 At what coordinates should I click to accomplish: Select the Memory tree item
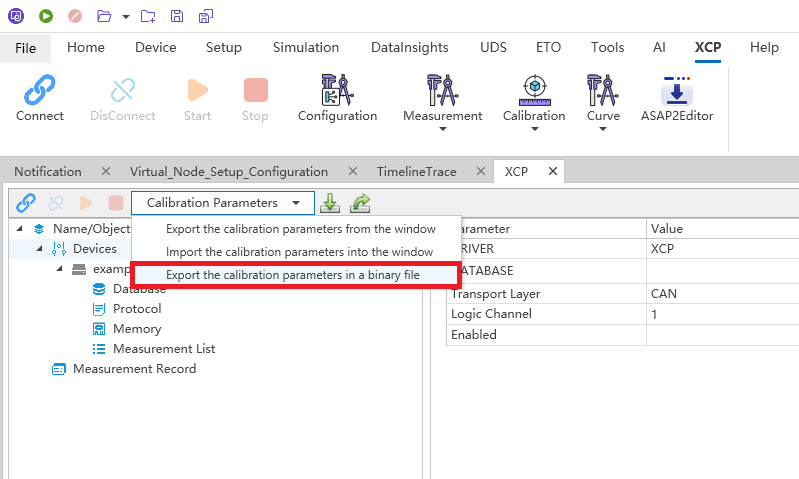tap(137, 329)
